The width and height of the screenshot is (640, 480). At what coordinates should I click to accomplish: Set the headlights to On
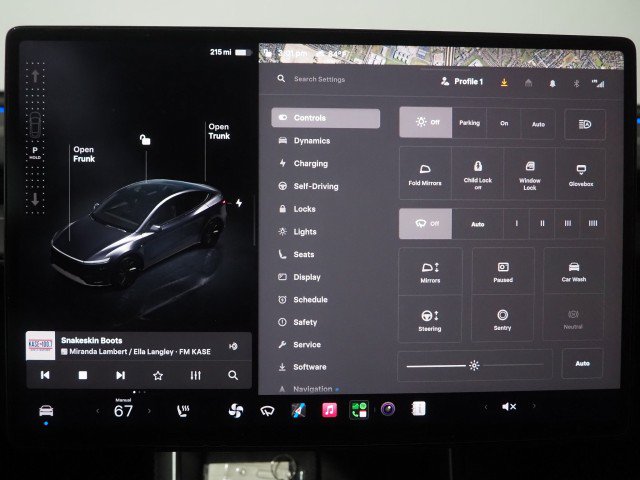coord(504,123)
